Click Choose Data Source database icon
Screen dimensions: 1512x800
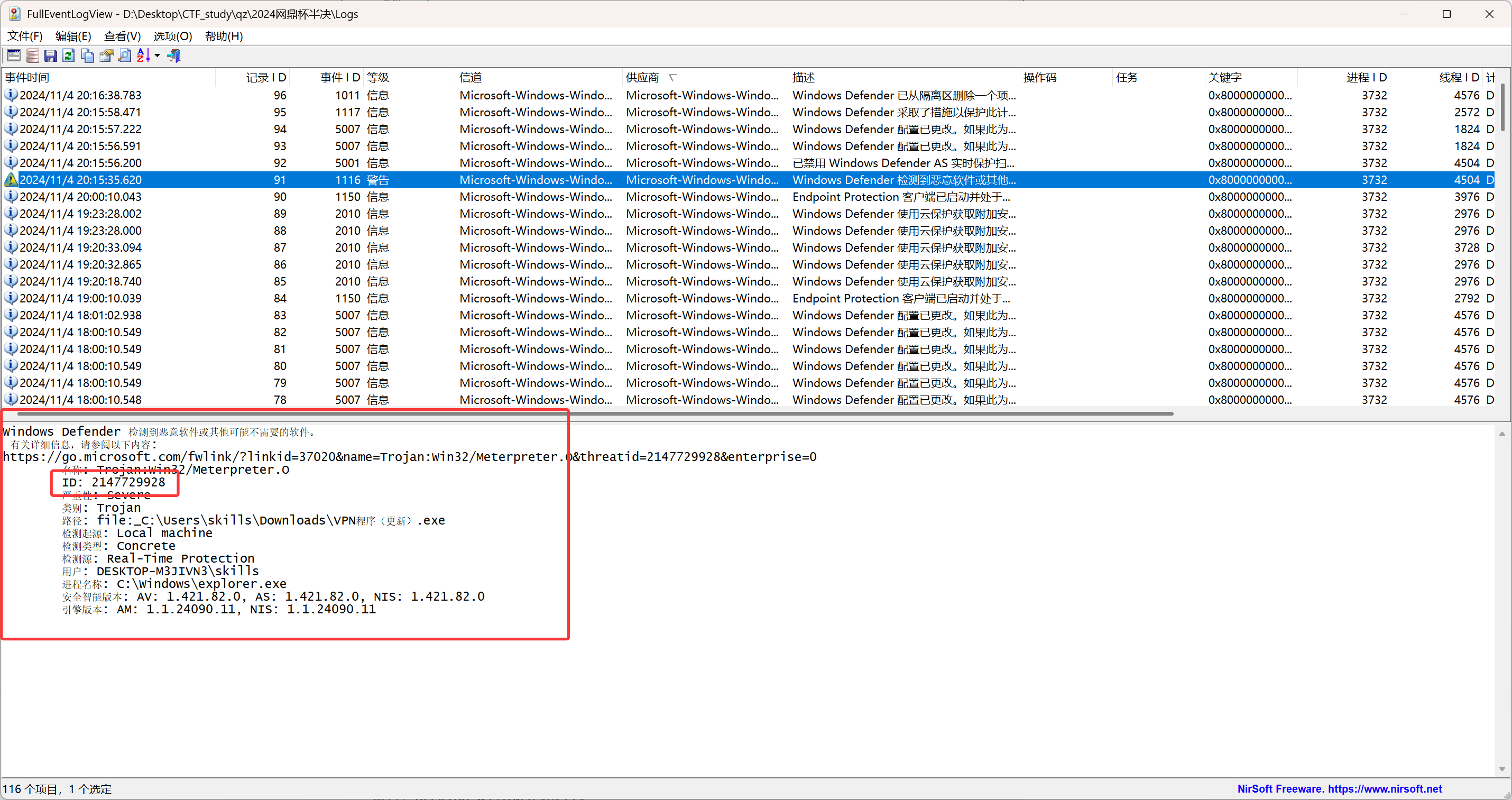[x=32, y=56]
